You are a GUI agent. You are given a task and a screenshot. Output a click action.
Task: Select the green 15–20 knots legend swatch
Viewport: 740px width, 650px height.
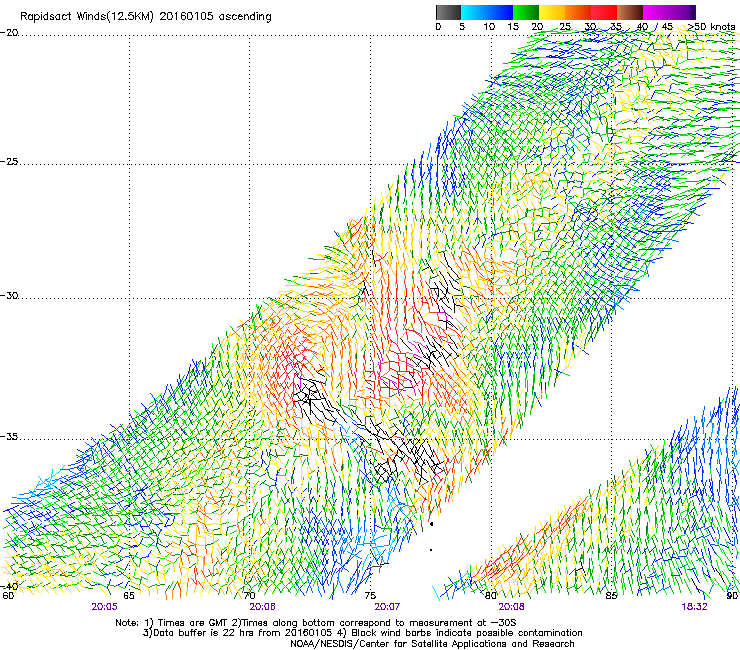pos(526,12)
